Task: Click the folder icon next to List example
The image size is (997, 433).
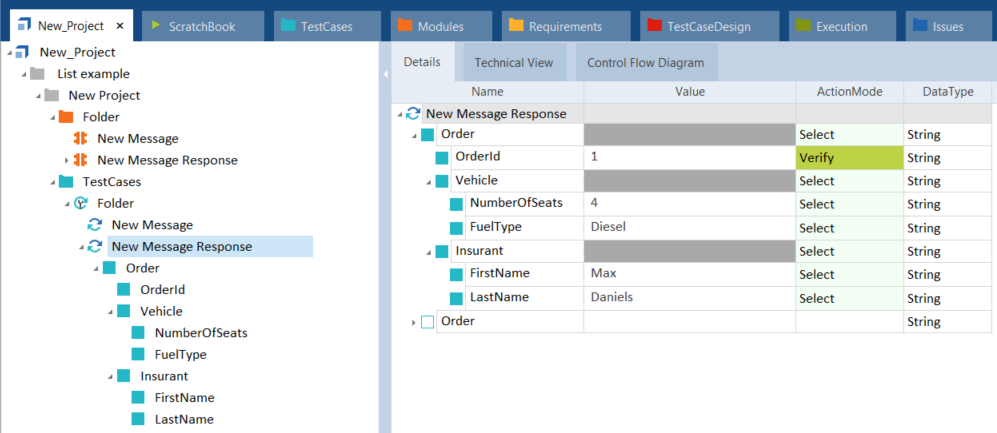Action: pos(38,74)
